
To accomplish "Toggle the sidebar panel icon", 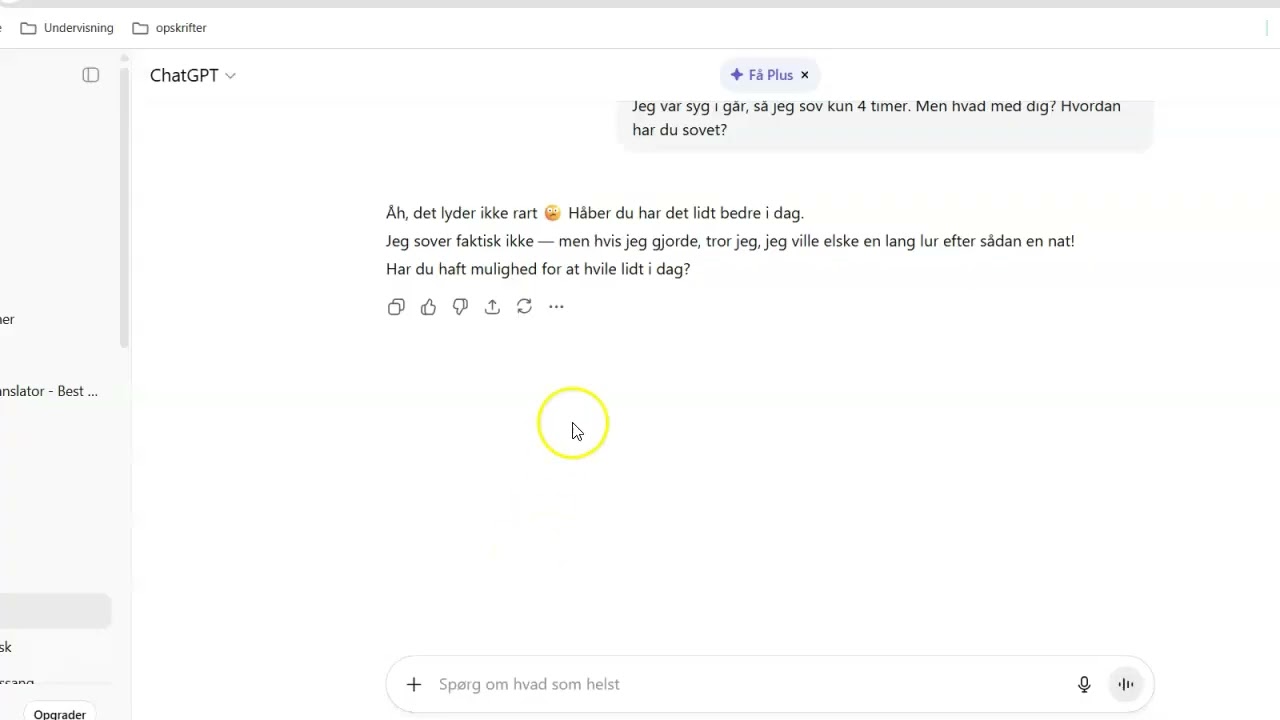I will (91, 75).
